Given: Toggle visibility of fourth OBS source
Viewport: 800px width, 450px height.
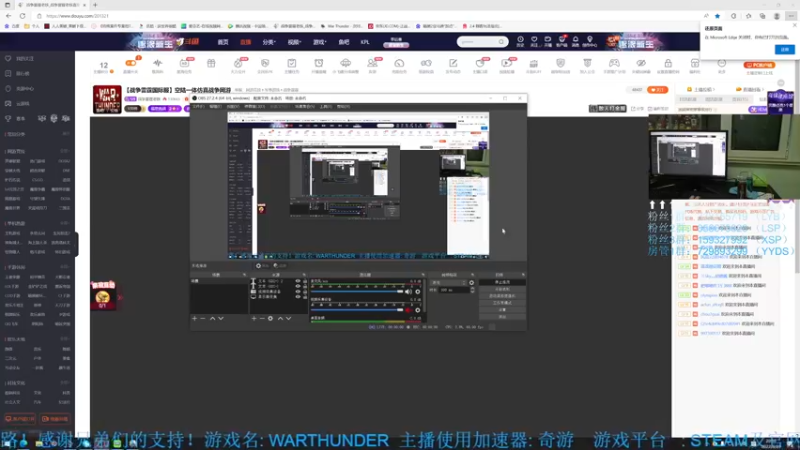Looking at the screenshot, I should [298, 296].
